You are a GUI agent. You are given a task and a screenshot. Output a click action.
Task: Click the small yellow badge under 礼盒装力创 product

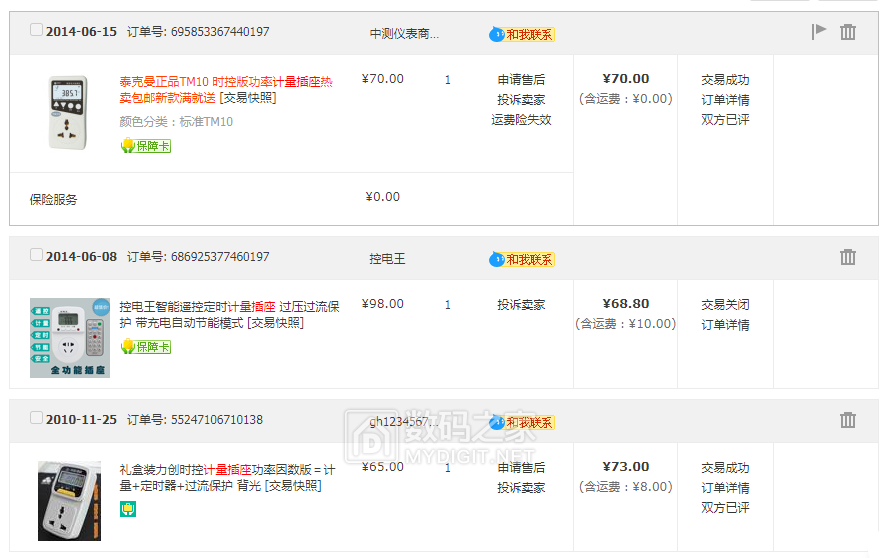128,509
